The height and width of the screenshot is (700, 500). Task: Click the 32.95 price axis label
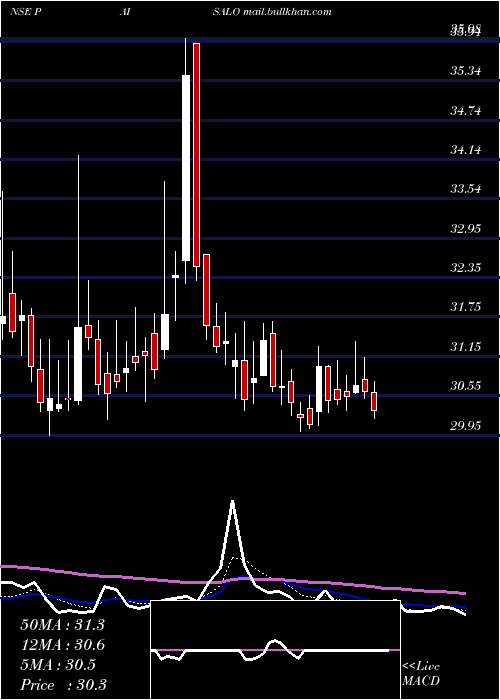pos(466,229)
